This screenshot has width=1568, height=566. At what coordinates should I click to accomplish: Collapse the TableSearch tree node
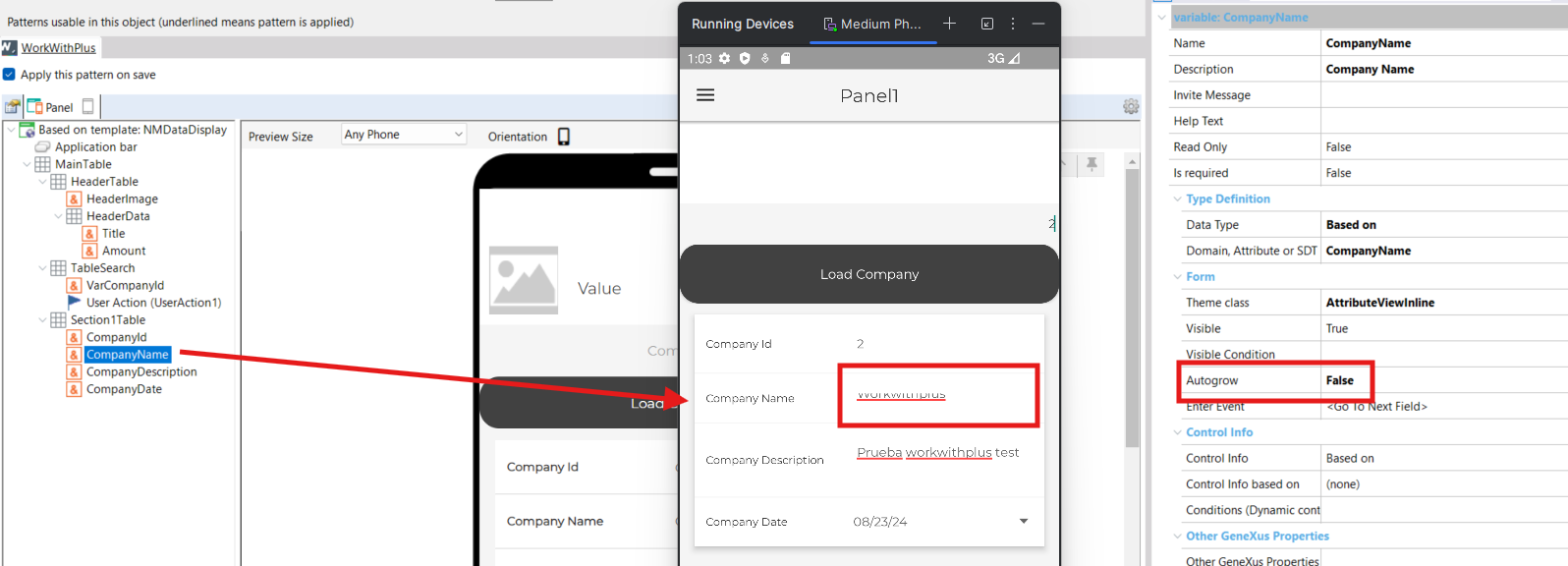pyautogui.click(x=42, y=268)
